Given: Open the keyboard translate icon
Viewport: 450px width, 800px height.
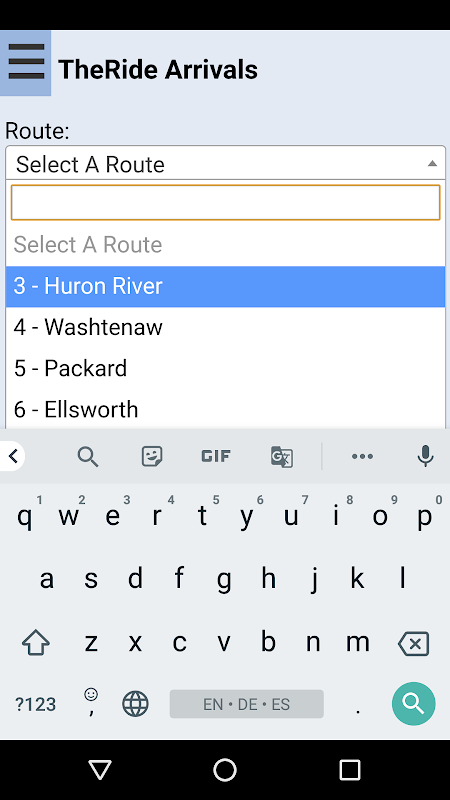Looking at the screenshot, I should click(282, 456).
